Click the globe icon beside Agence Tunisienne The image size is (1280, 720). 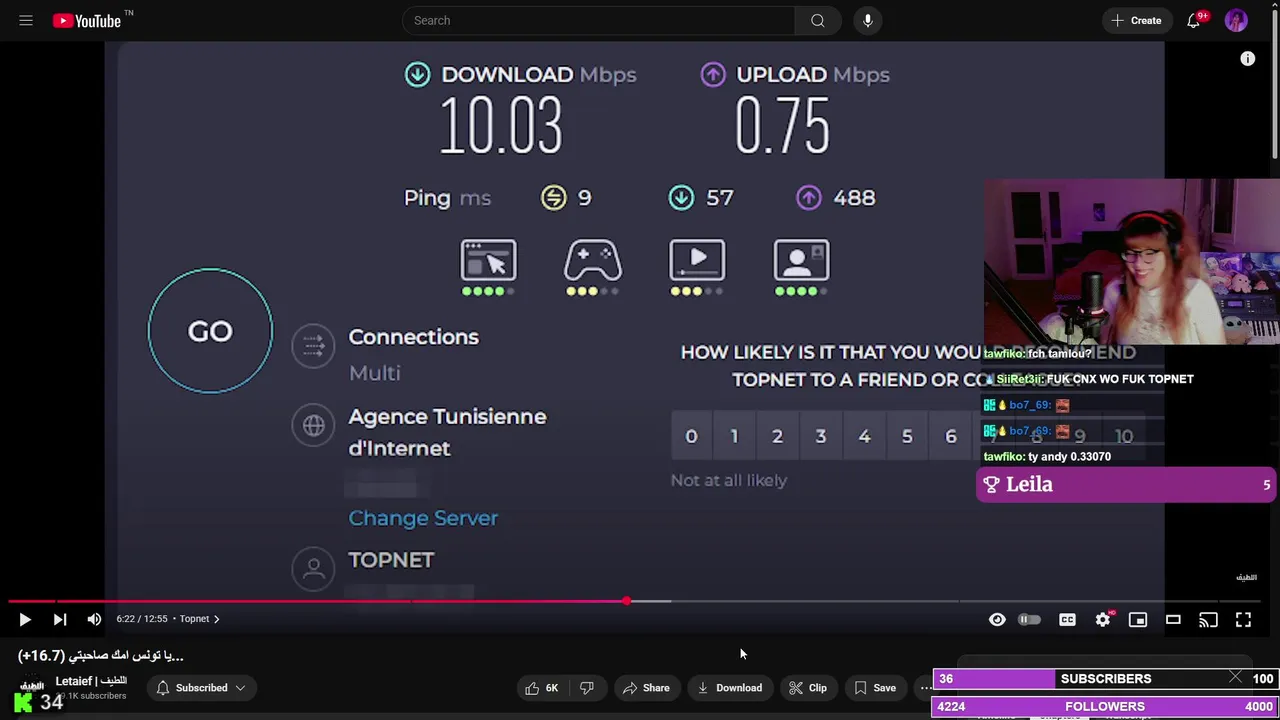click(314, 425)
